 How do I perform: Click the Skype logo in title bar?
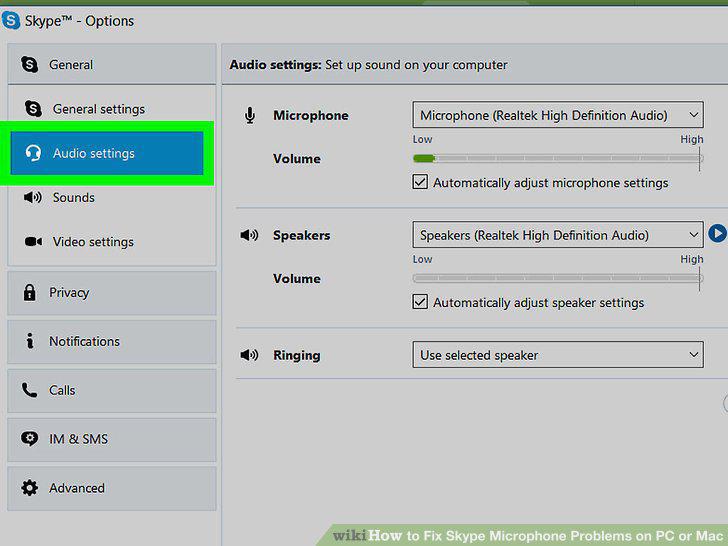[11, 20]
